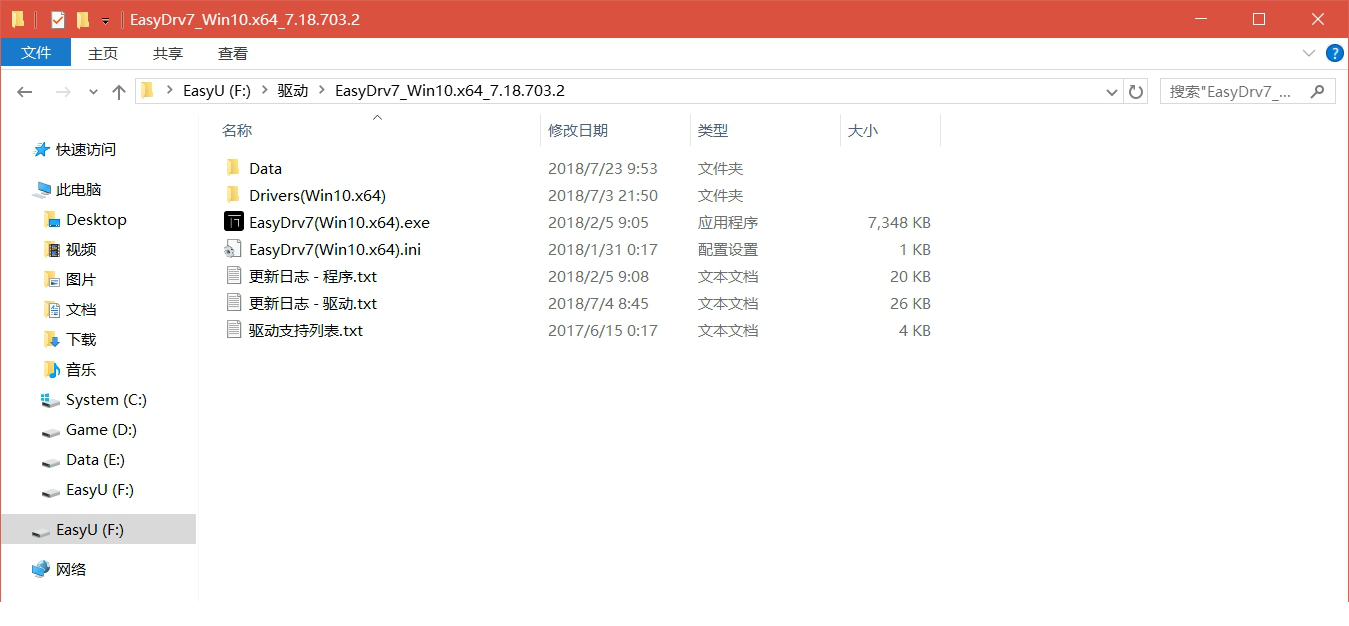Click the 快速访问 star icon
This screenshot has width=1349, height=626.
[42, 149]
